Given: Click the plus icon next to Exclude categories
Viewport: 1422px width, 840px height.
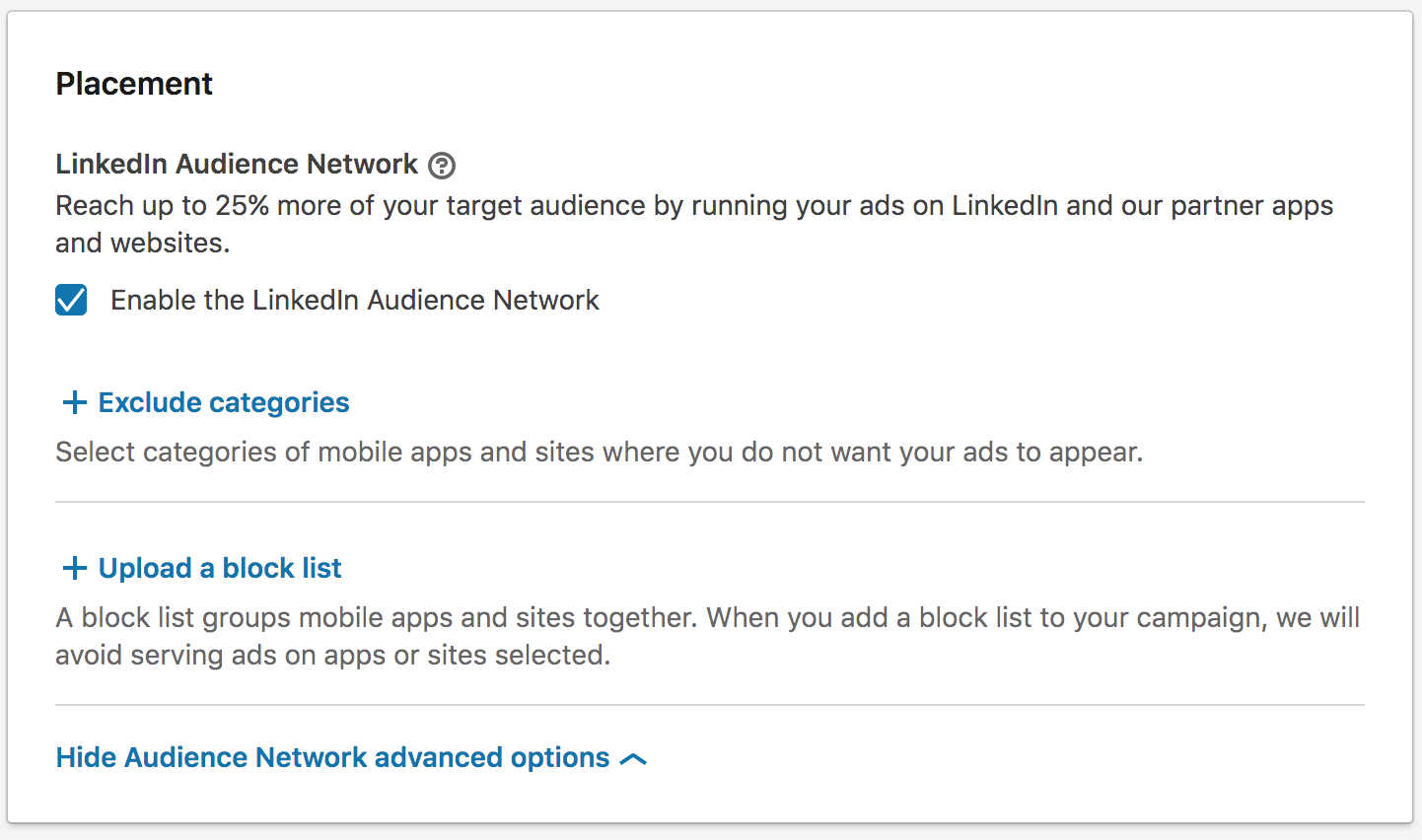Looking at the screenshot, I should tap(74, 402).
